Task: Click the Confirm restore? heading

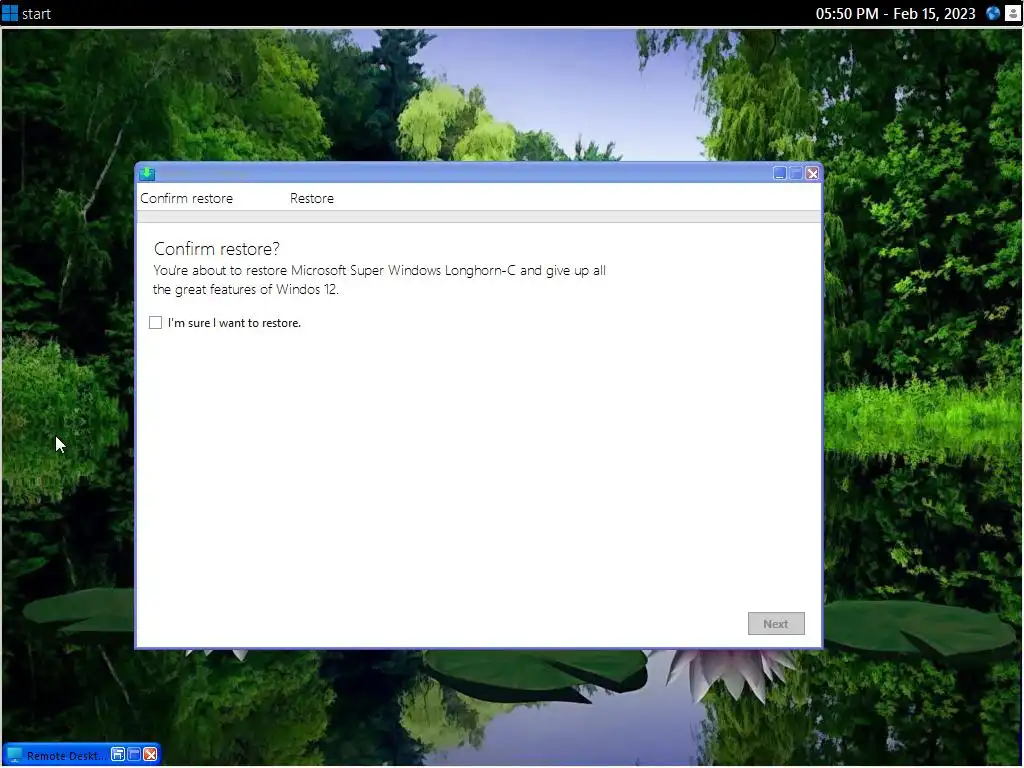Action: [x=217, y=249]
